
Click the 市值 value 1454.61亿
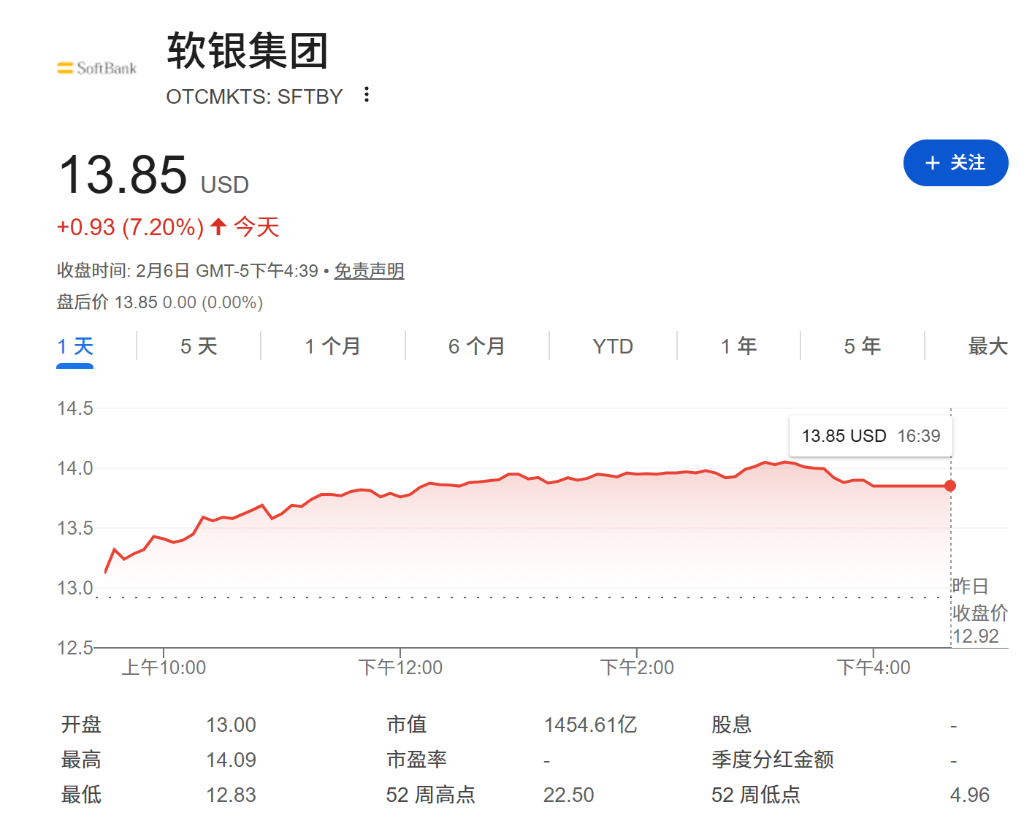coord(590,724)
